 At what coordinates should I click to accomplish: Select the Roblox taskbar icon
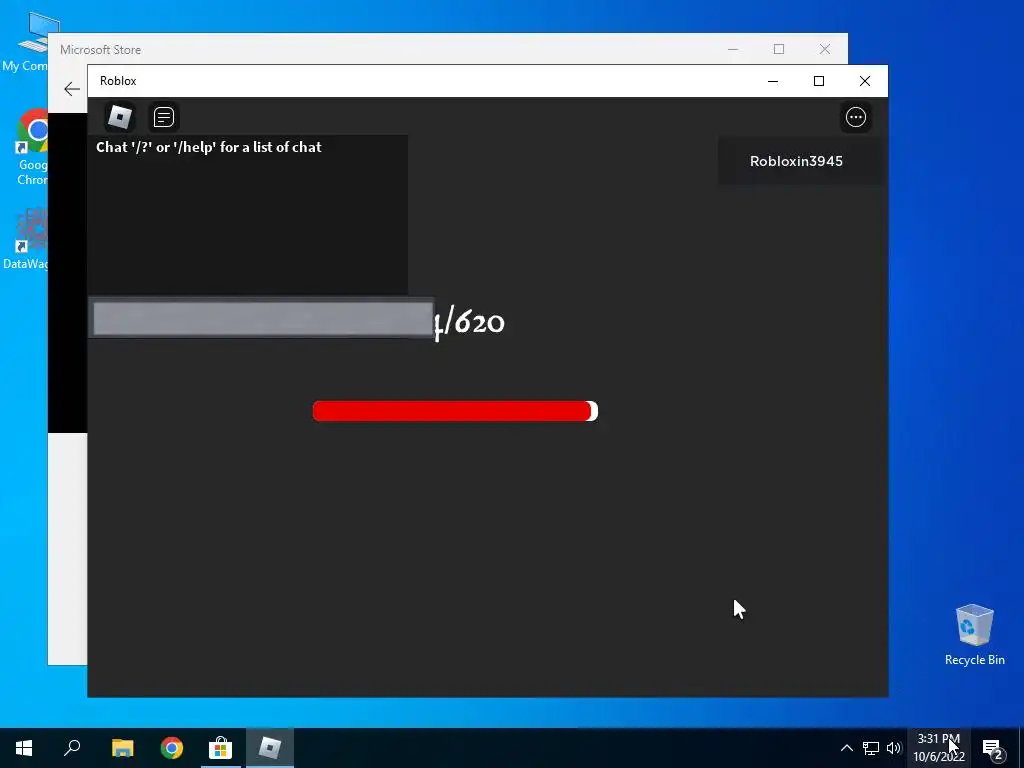click(x=270, y=748)
